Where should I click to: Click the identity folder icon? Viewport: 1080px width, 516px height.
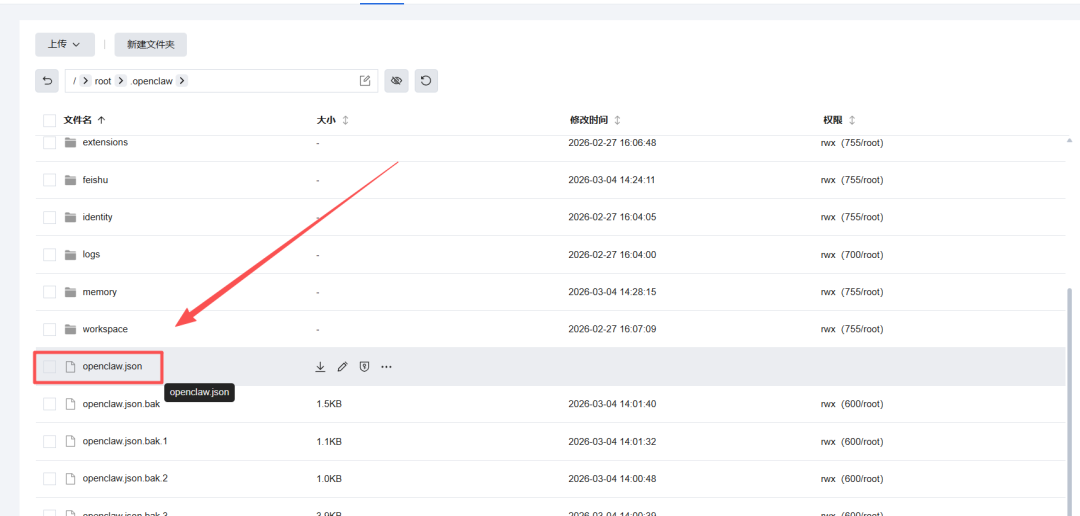coord(70,217)
